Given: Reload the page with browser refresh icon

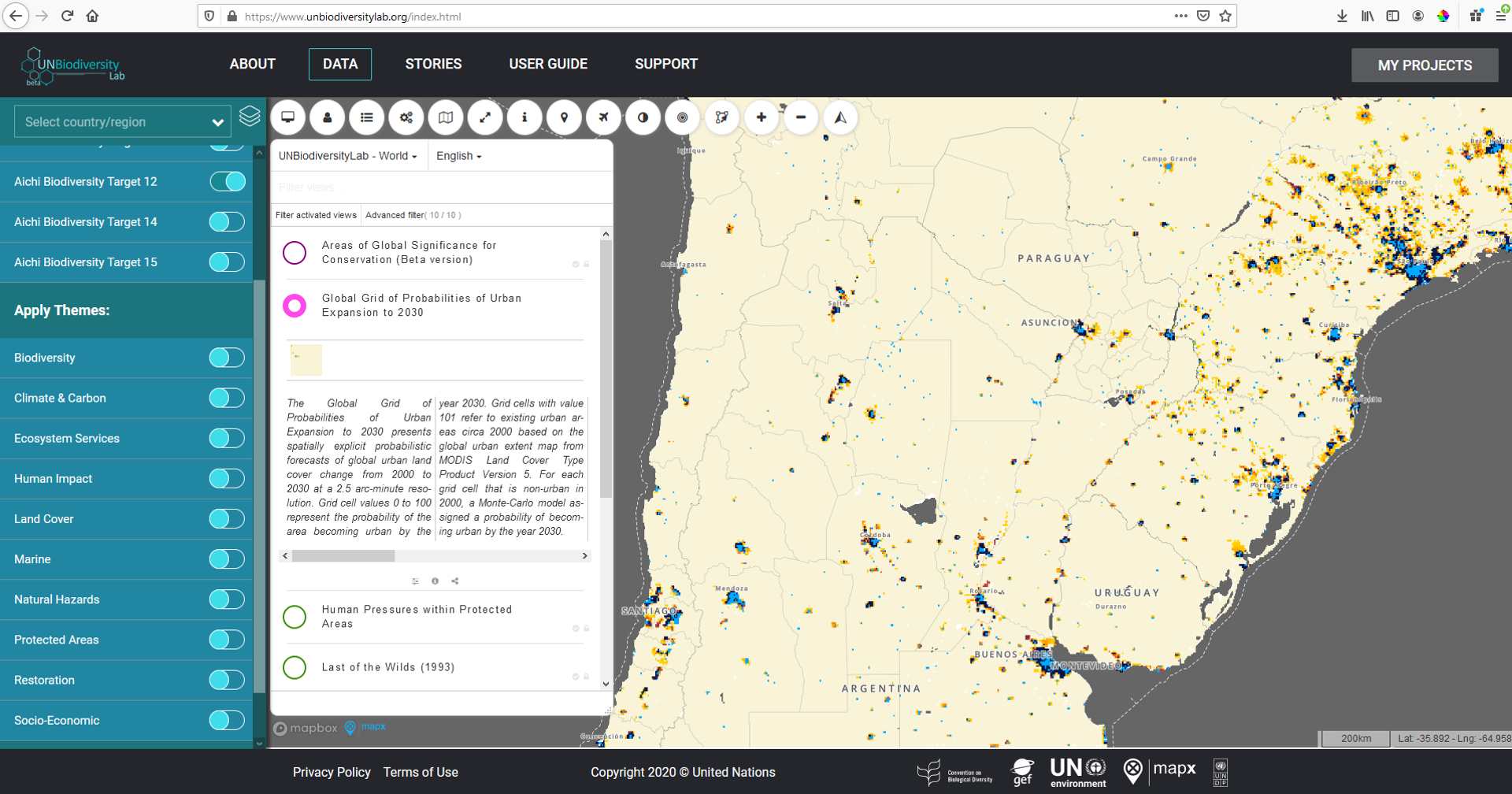Looking at the screenshot, I should tap(68, 16).
